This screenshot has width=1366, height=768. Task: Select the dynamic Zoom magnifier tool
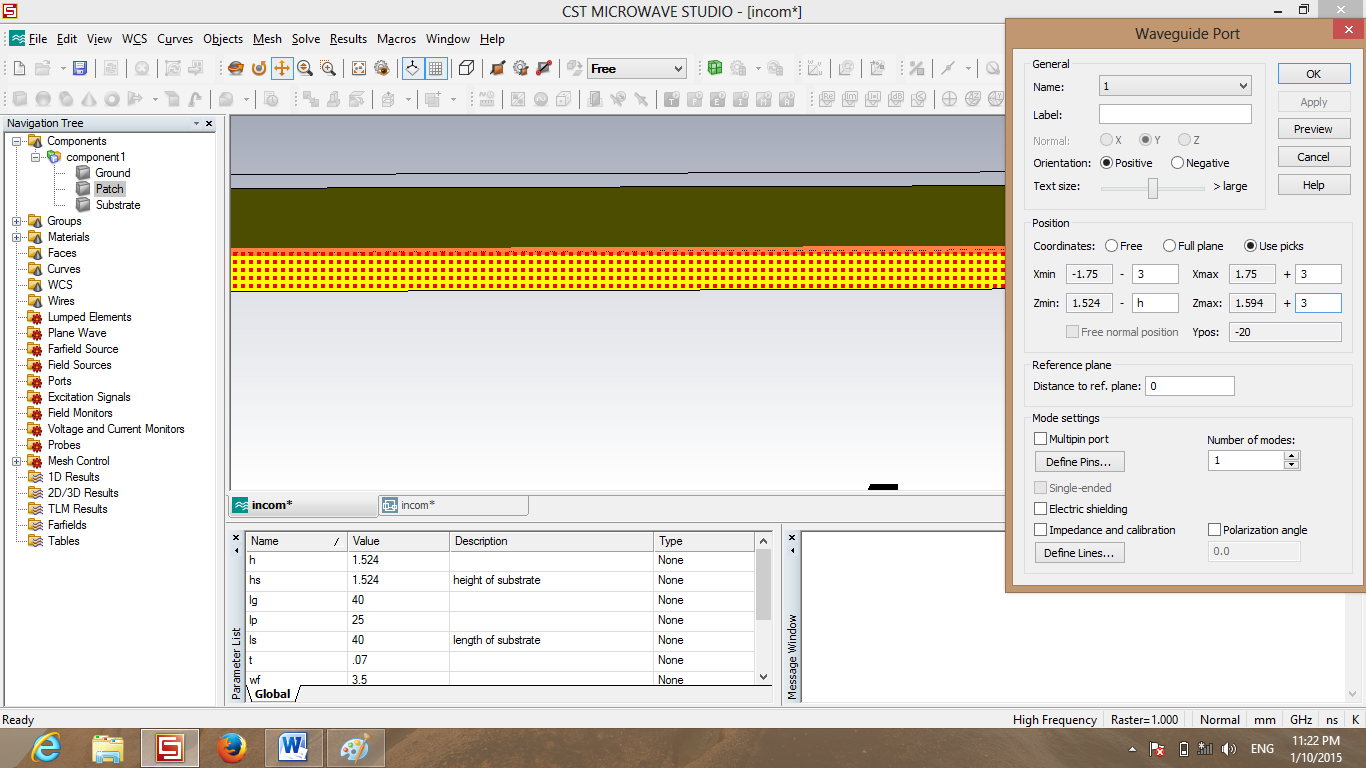tap(305, 68)
